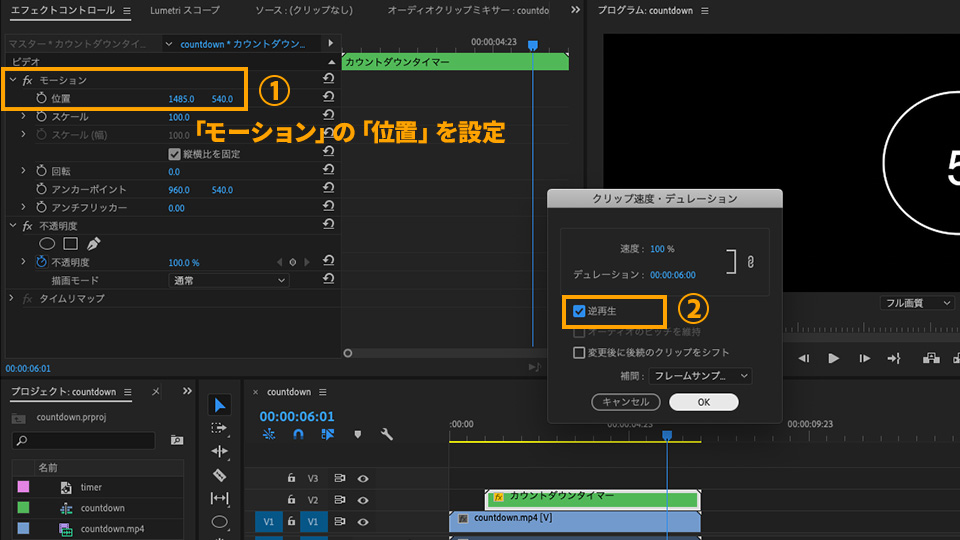
Task: Expand the 回転 parameter
Action: [x=23, y=170]
